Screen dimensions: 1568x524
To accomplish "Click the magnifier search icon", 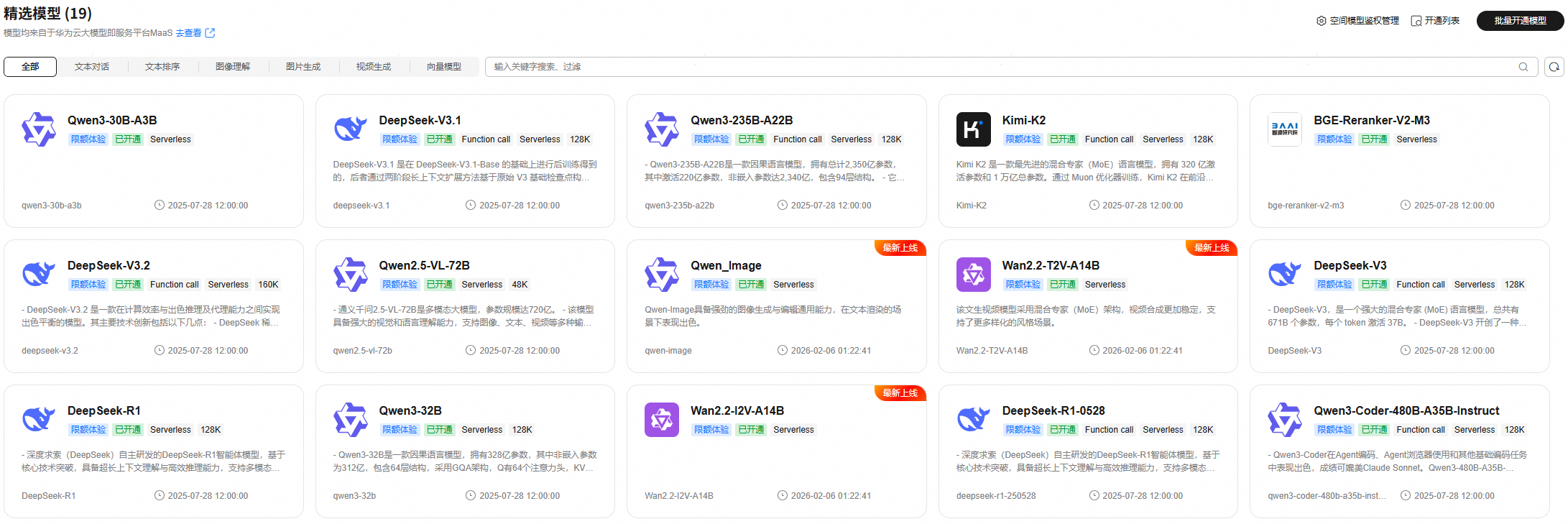I will (x=1523, y=67).
